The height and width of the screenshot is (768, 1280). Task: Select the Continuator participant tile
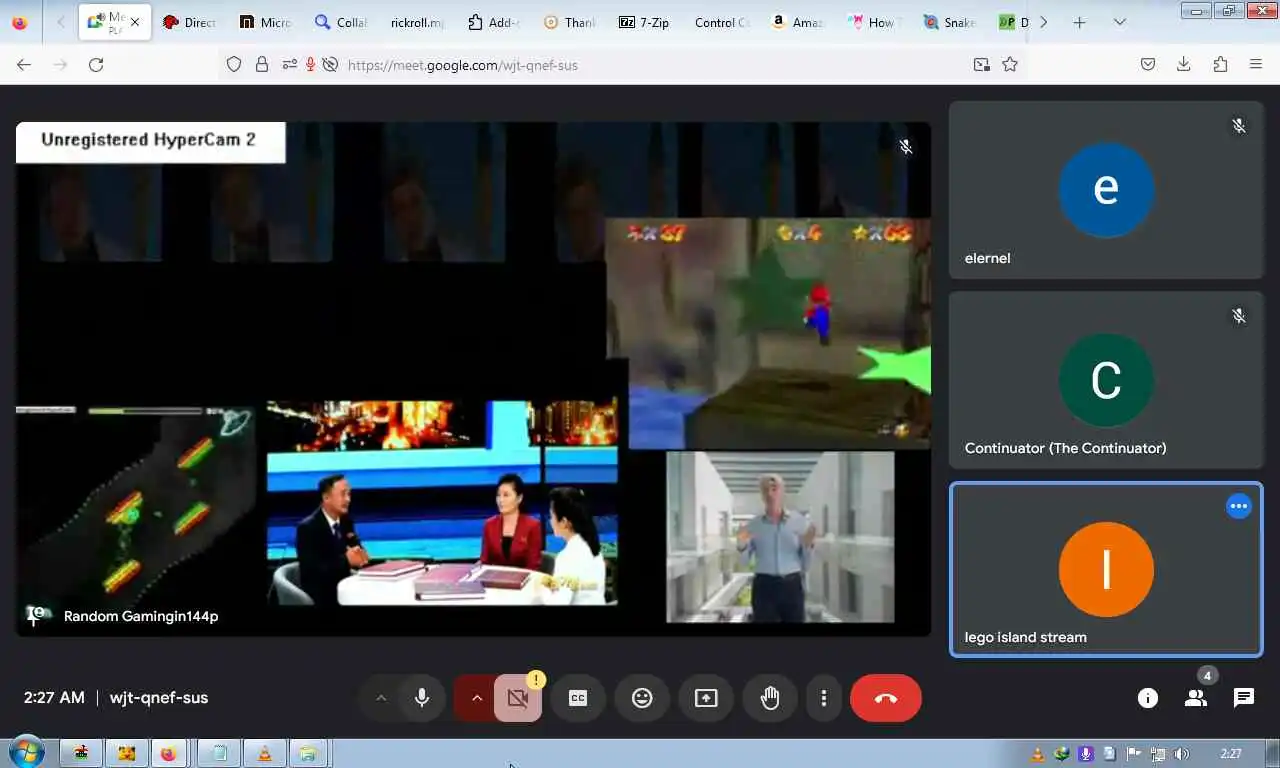click(1105, 379)
